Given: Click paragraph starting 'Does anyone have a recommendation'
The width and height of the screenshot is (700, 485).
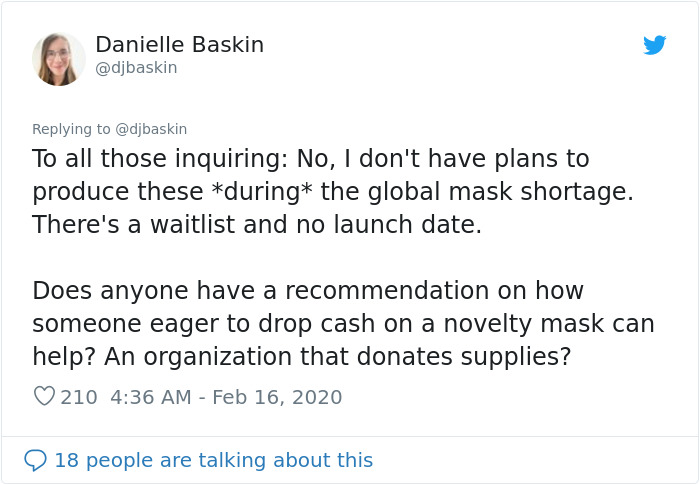Looking at the screenshot, I should point(343,323).
